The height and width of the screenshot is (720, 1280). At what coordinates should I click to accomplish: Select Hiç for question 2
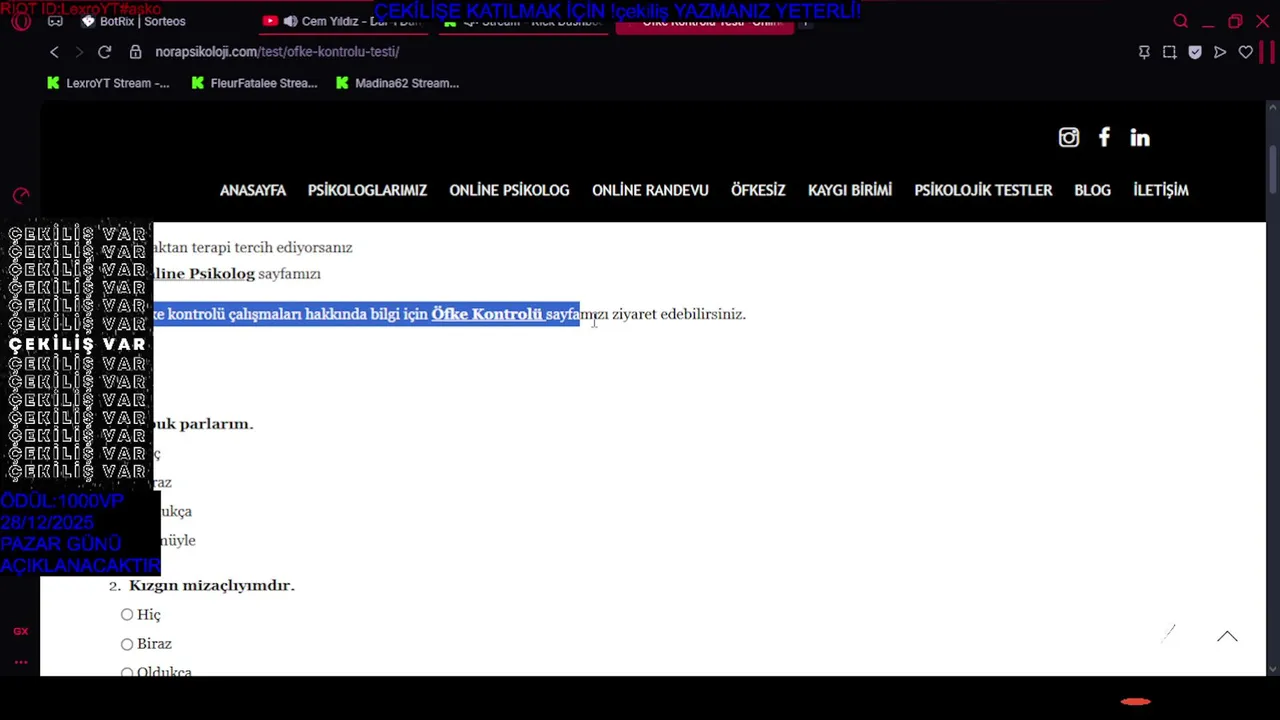127,614
